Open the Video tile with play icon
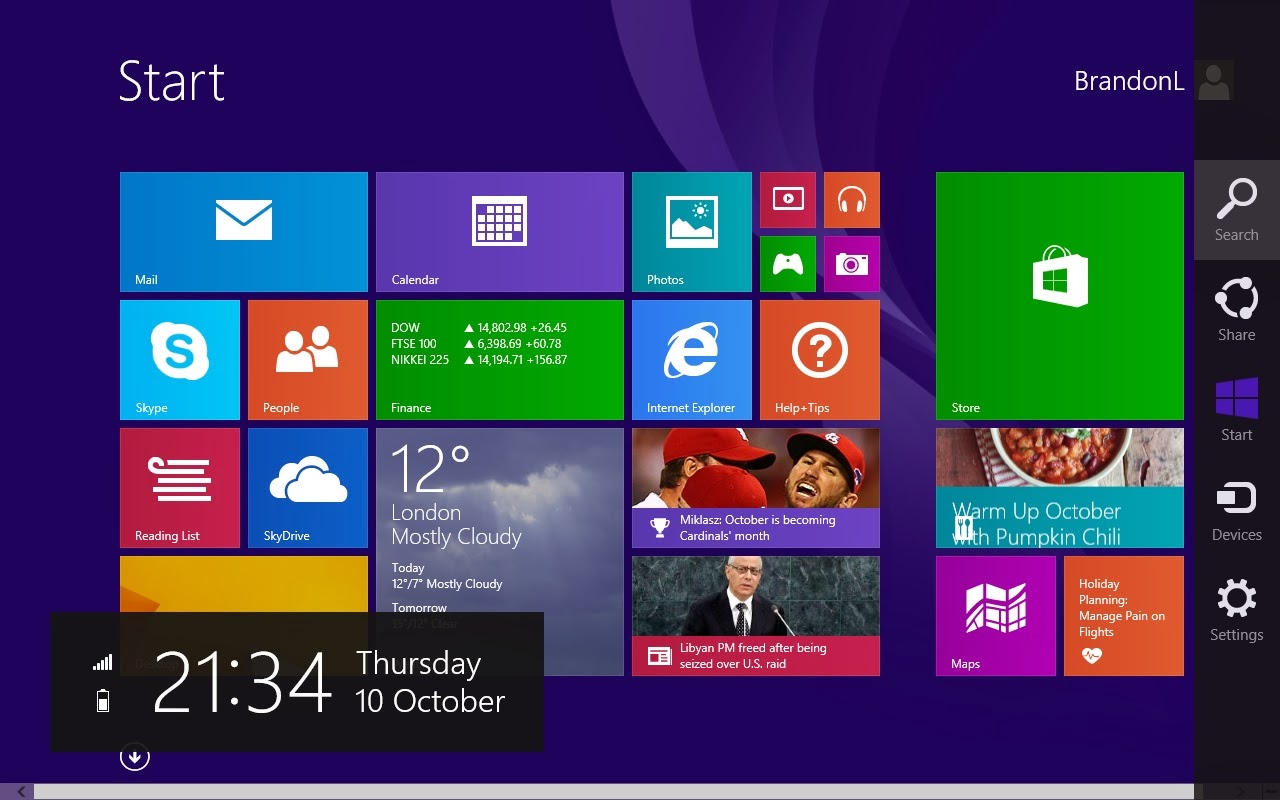 pyautogui.click(x=788, y=200)
